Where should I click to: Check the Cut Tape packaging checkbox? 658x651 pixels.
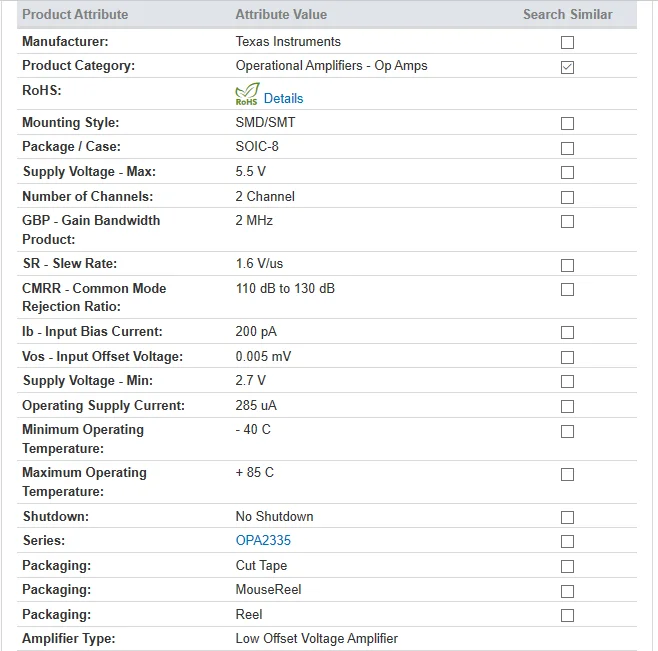pyautogui.click(x=567, y=567)
